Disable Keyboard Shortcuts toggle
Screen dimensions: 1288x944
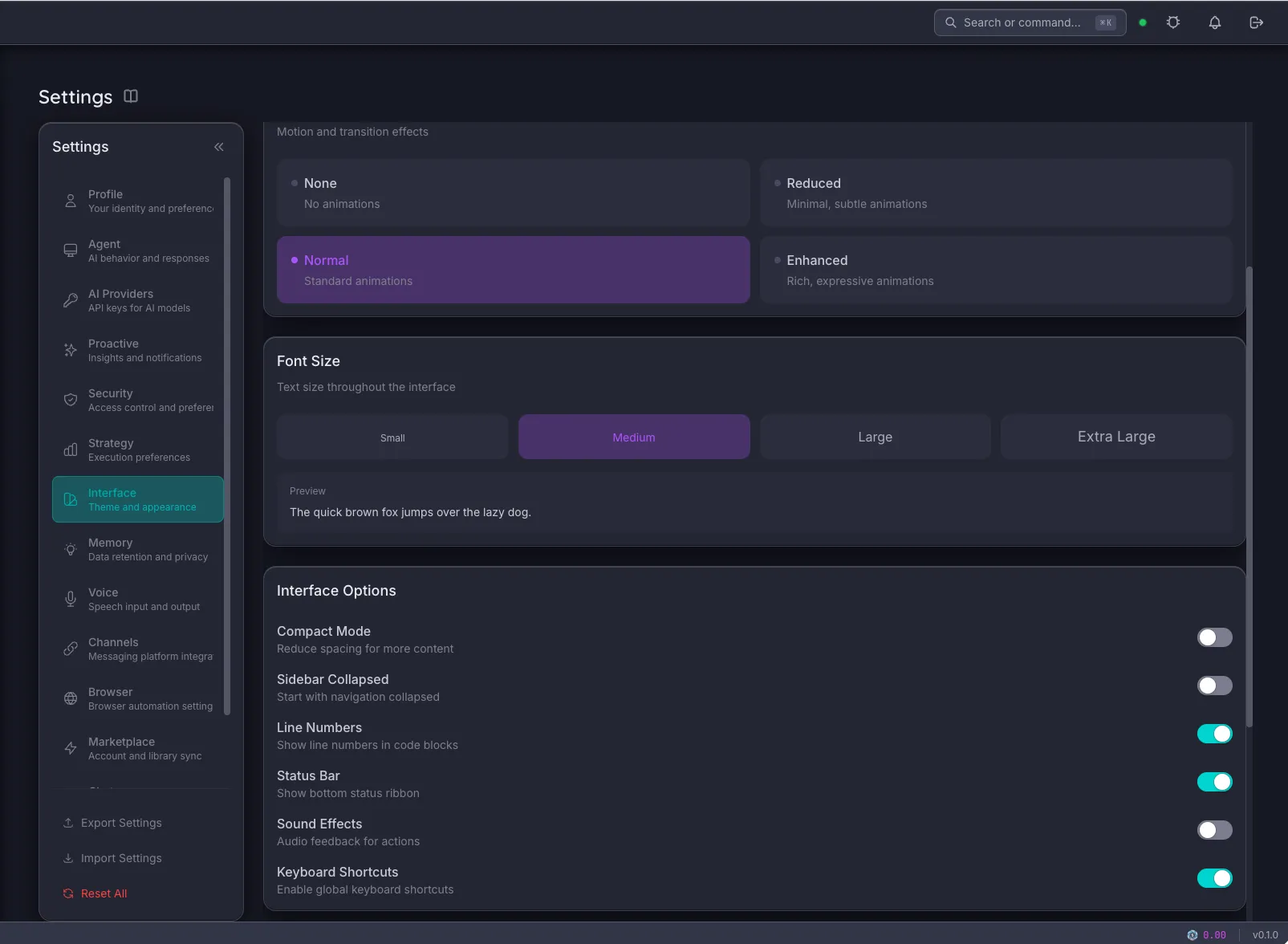[1215, 878]
